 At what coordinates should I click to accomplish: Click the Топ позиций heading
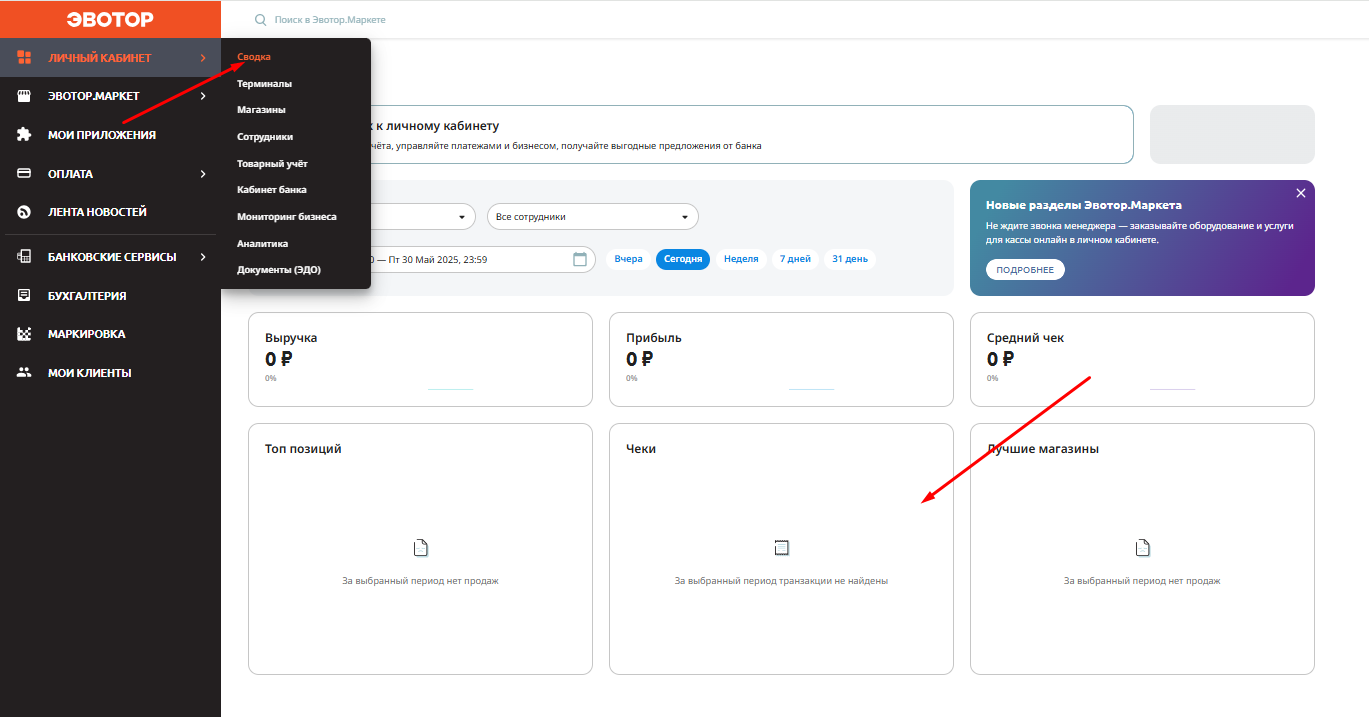[x=303, y=449]
